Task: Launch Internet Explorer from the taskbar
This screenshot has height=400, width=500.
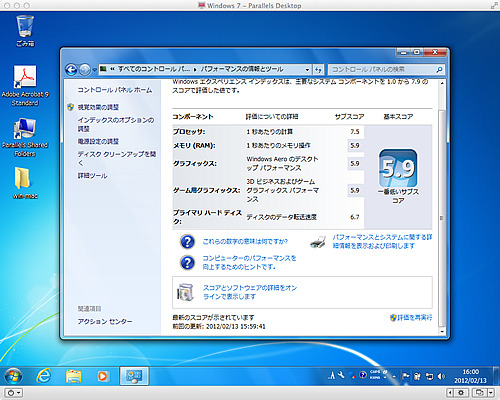Action: tap(44, 376)
